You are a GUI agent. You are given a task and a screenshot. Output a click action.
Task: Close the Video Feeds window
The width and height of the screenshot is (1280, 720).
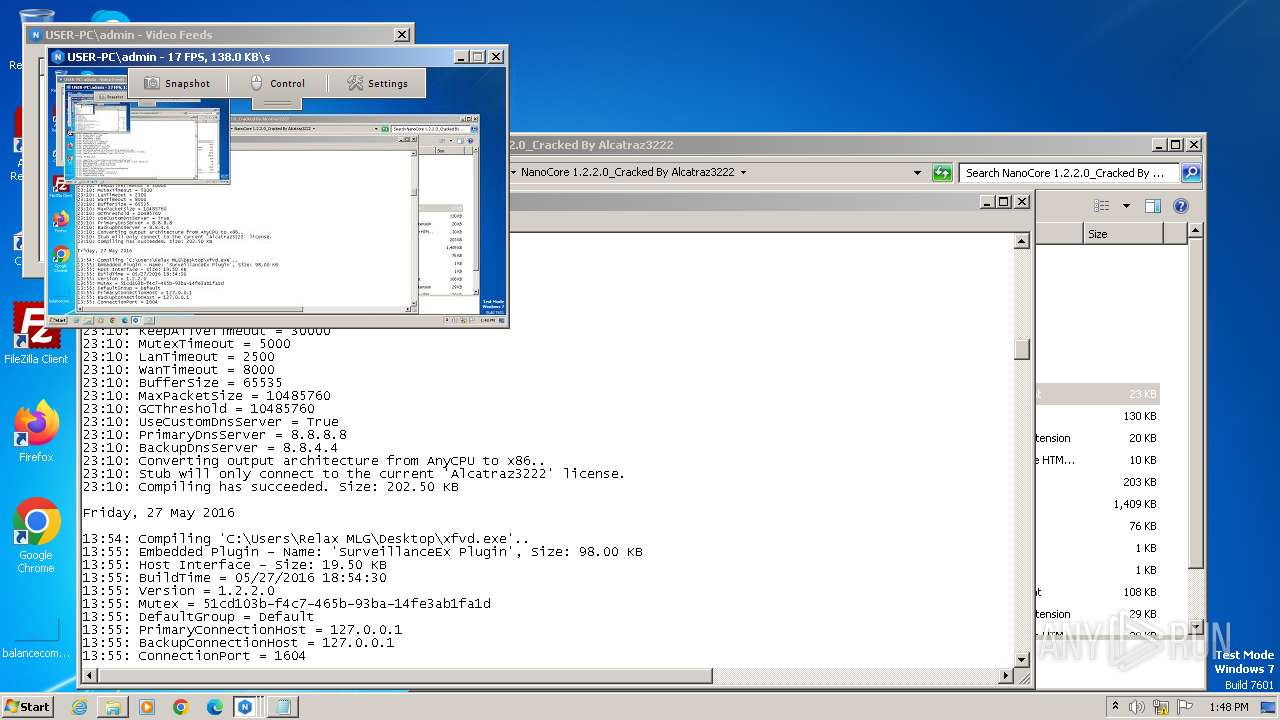(x=402, y=35)
